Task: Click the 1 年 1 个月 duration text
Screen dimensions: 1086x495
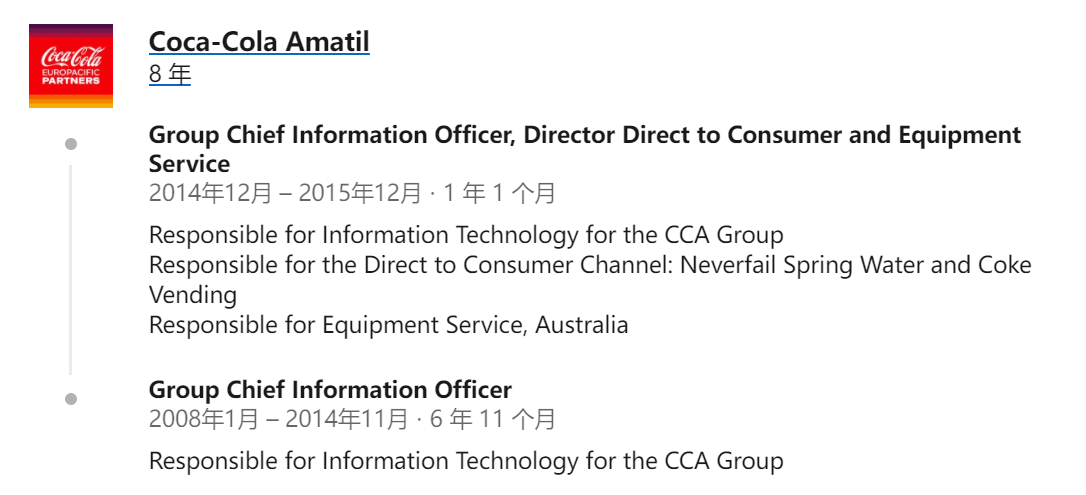Action: click(499, 193)
